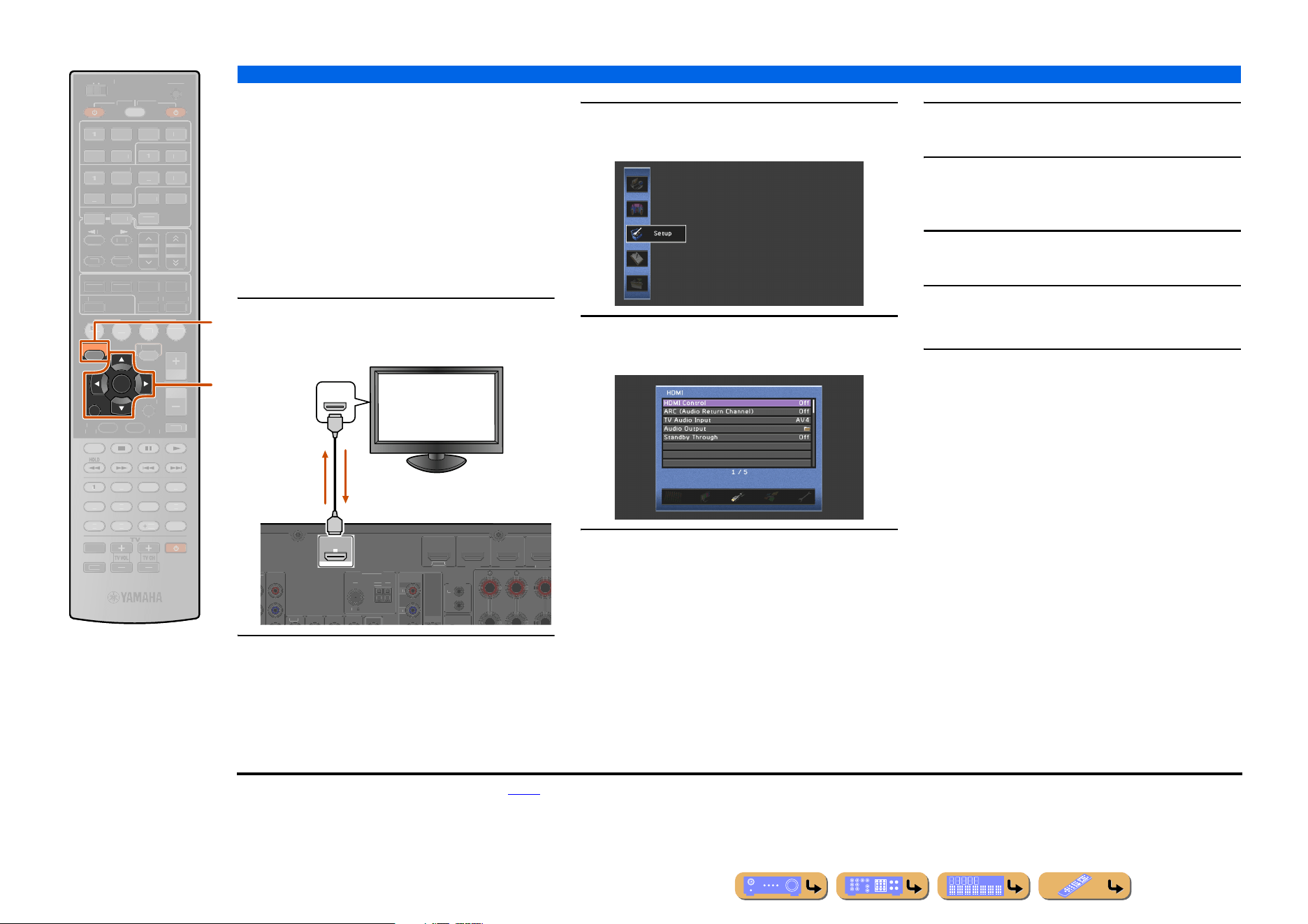1308x924 pixels.
Task: Select the Setup menu icon
Action: [655, 234]
